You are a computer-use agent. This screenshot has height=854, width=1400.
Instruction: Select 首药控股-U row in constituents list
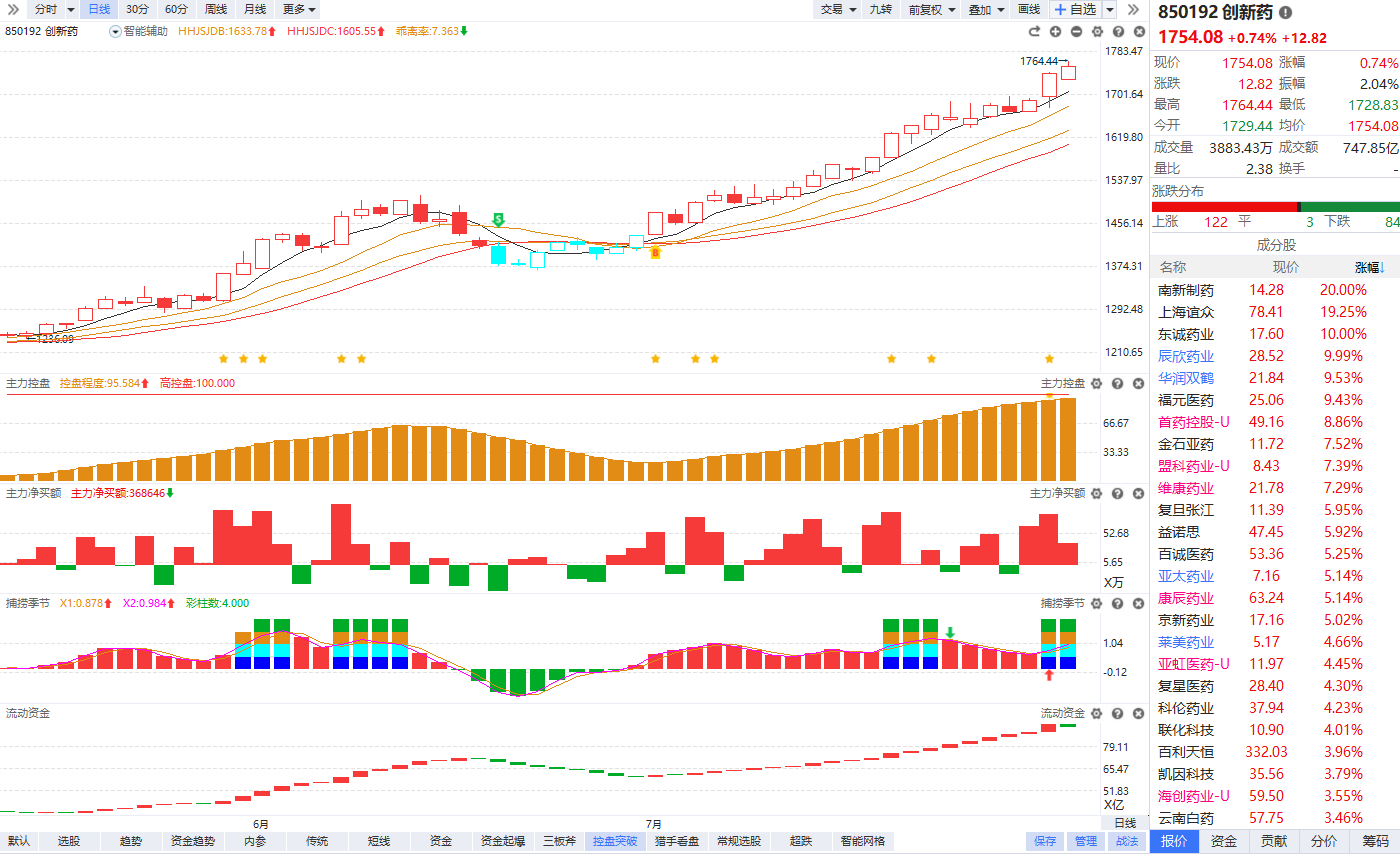[1276, 422]
